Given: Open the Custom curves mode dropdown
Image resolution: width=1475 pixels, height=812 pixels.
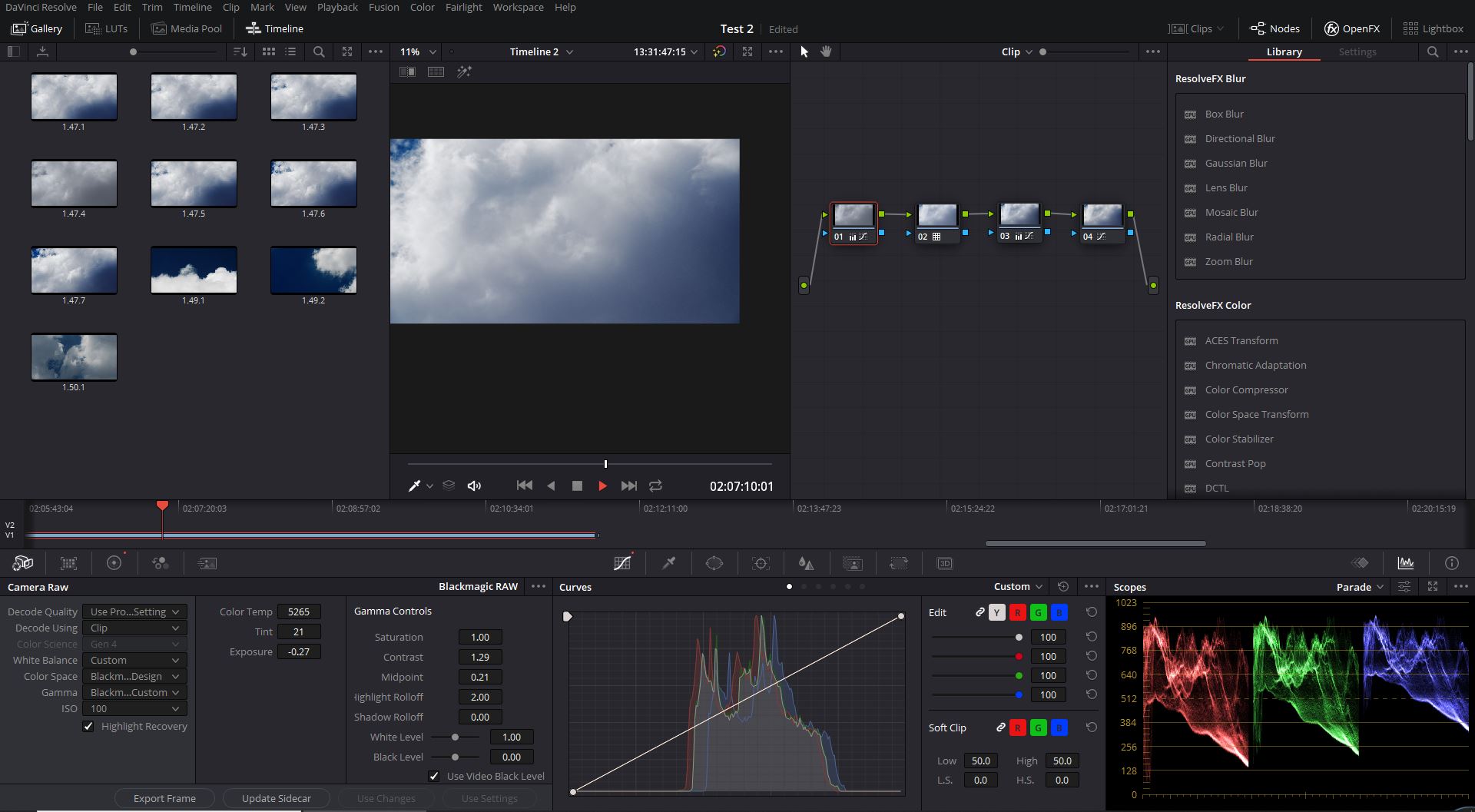Looking at the screenshot, I should pyautogui.click(x=1018, y=586).
